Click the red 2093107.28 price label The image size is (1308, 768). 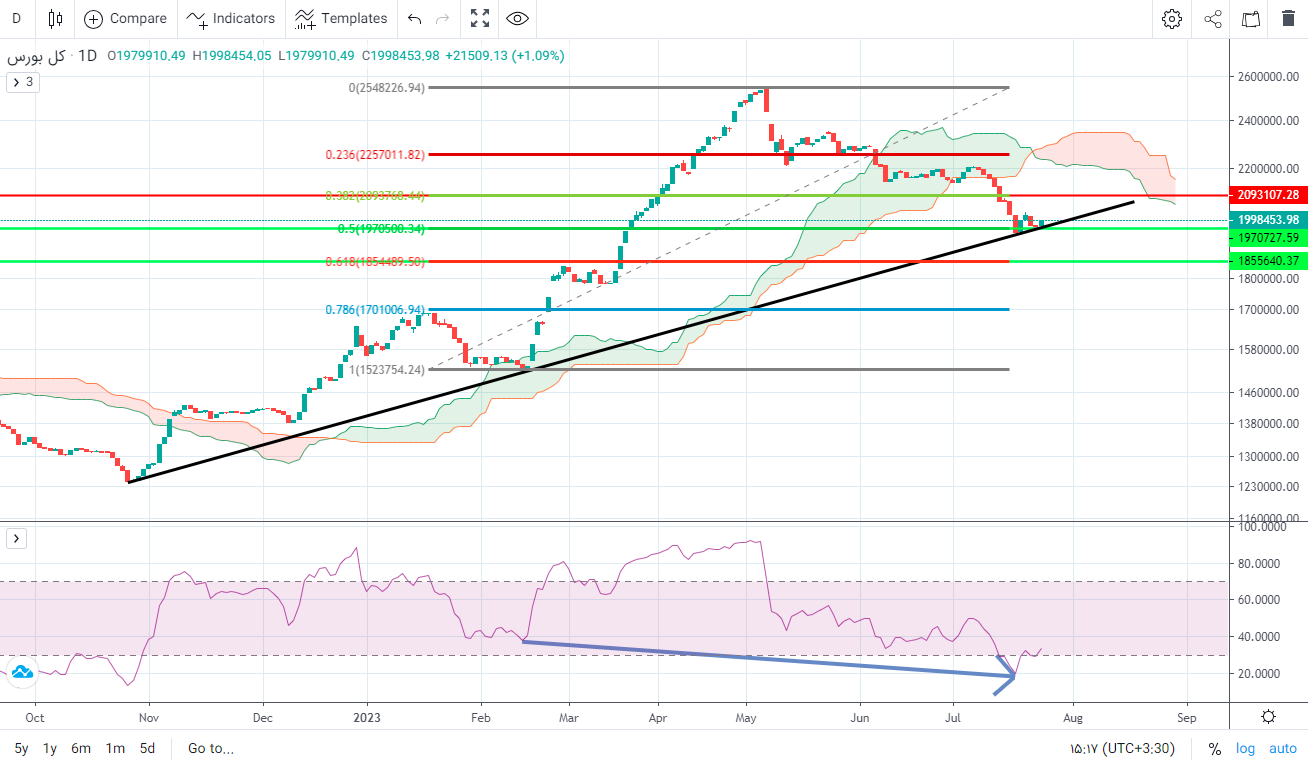1267,195
